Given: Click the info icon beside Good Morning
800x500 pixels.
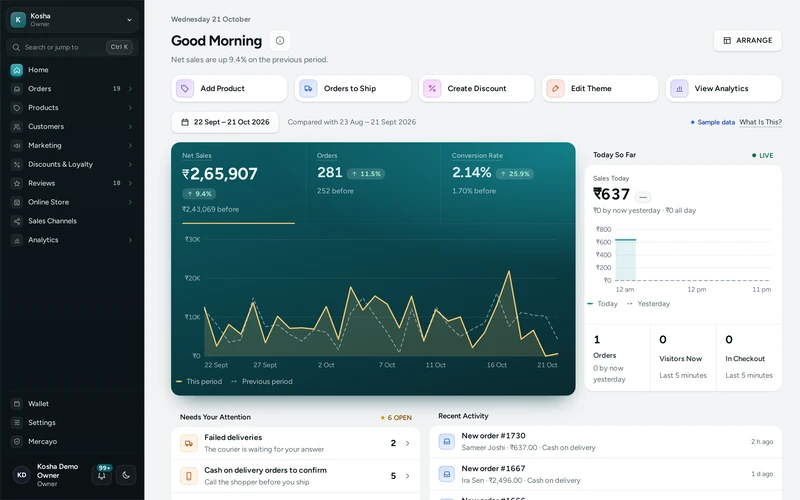Looking at the screenshot, I should (280, 40).
